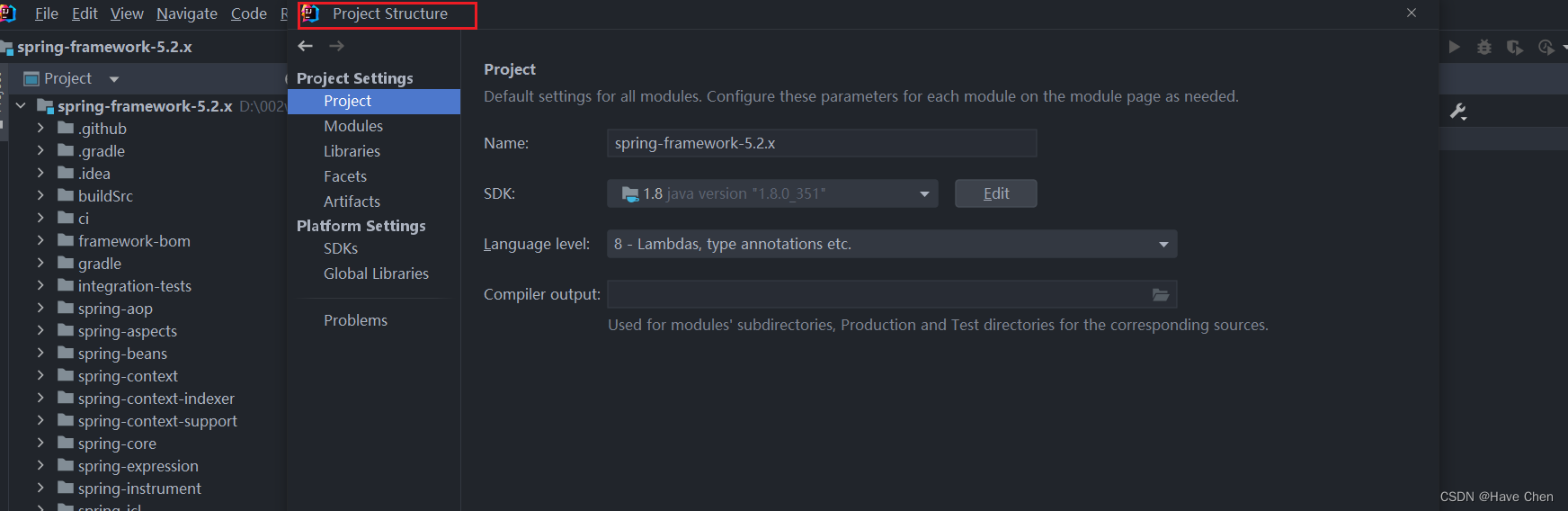Viewport: 1568px width, 511px height.
Task: Click the Run with Coverage icon
Action: pos(1515,47)
